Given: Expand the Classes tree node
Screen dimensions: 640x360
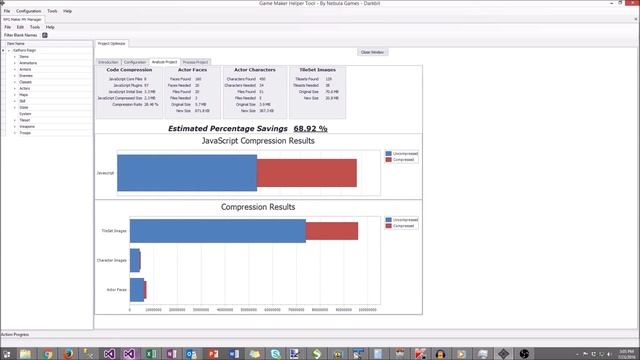Looking at the screenshot, I should [x=15, y=82].
